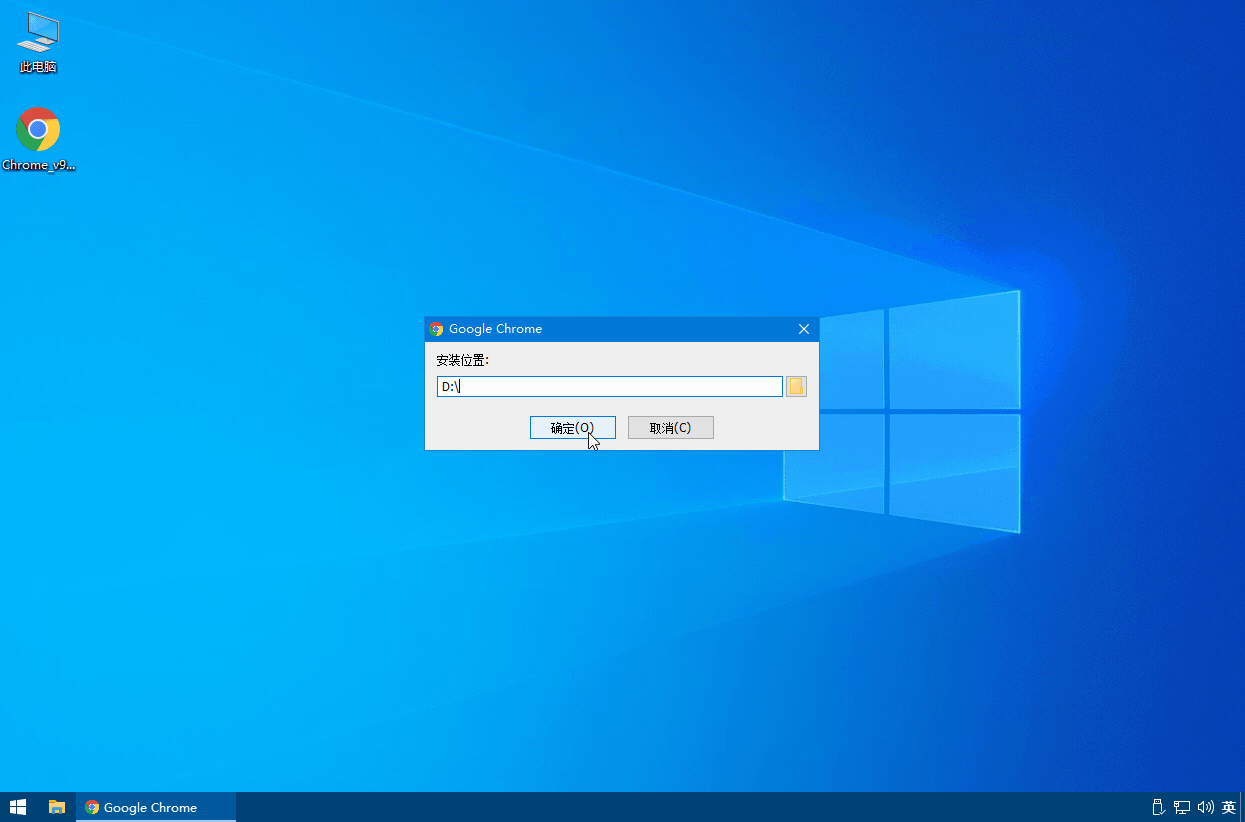Select the Chrome_v9 icon label text

[x=38, y=164]
